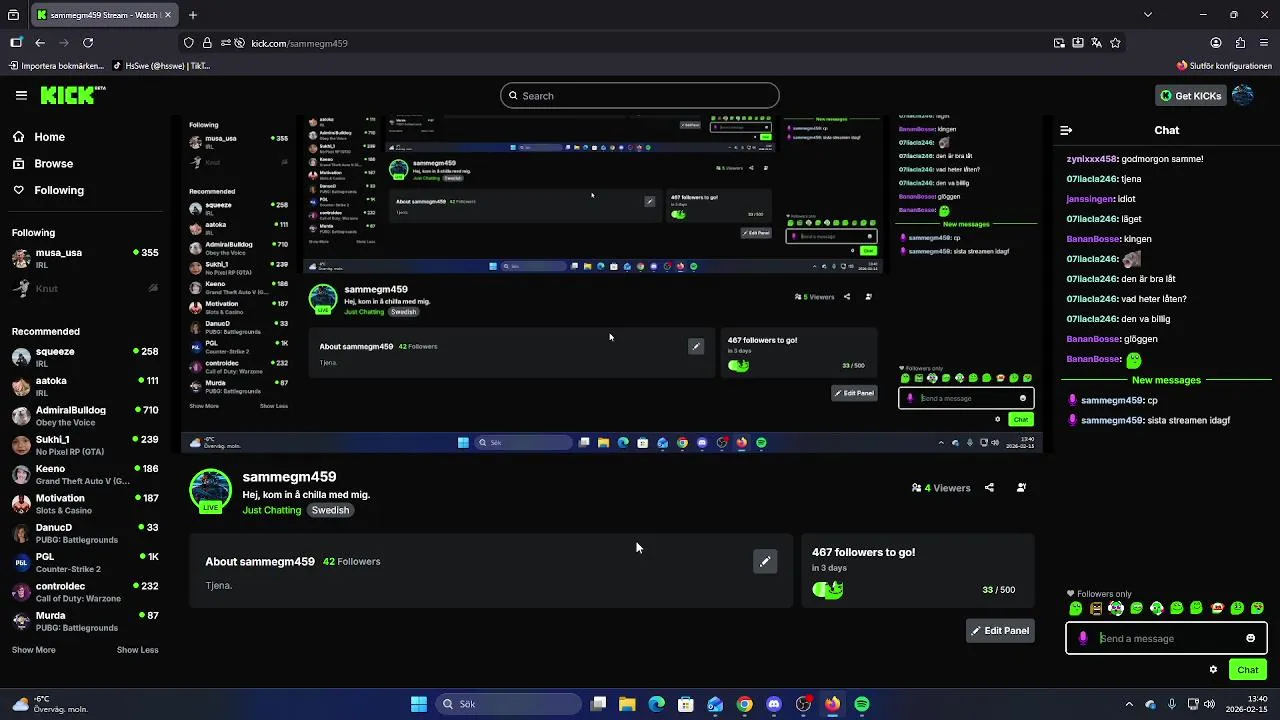Image resolution: width=1280 pixels, height=720 pixels.
Task: Collapse the chat panel with arrow icon
Action: click(1066, 130)
